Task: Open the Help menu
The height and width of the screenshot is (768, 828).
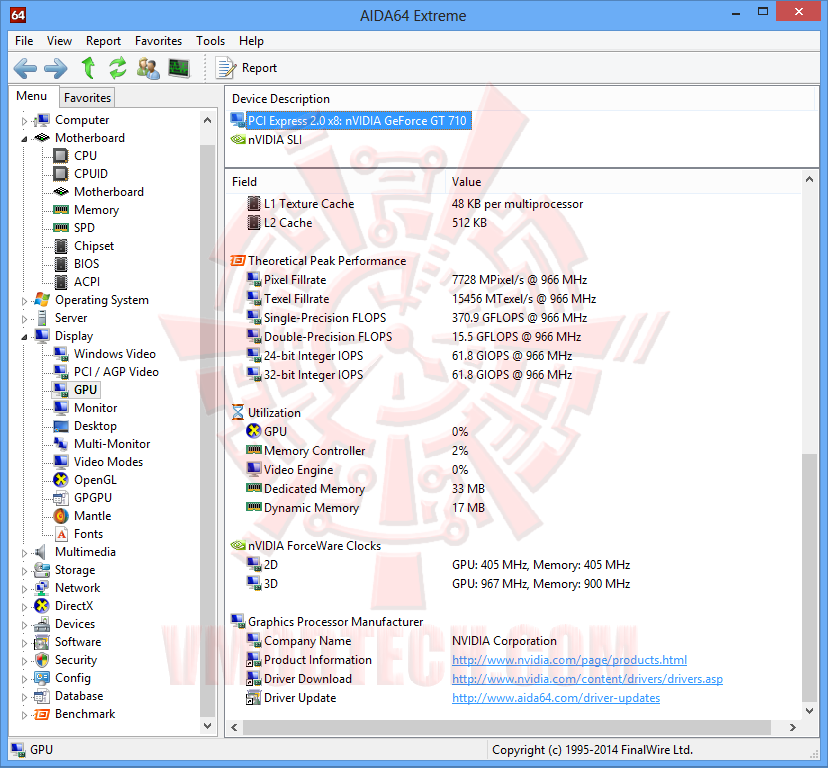Action: (x=251, y=41)
